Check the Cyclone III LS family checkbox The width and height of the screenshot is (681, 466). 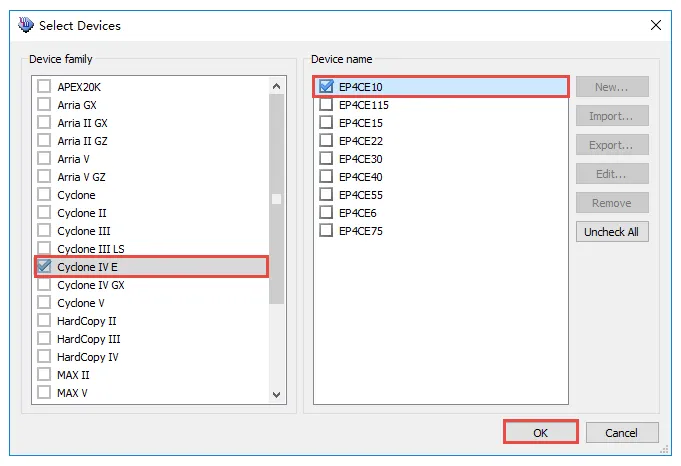pyautogui.click(x=44, y=248)
